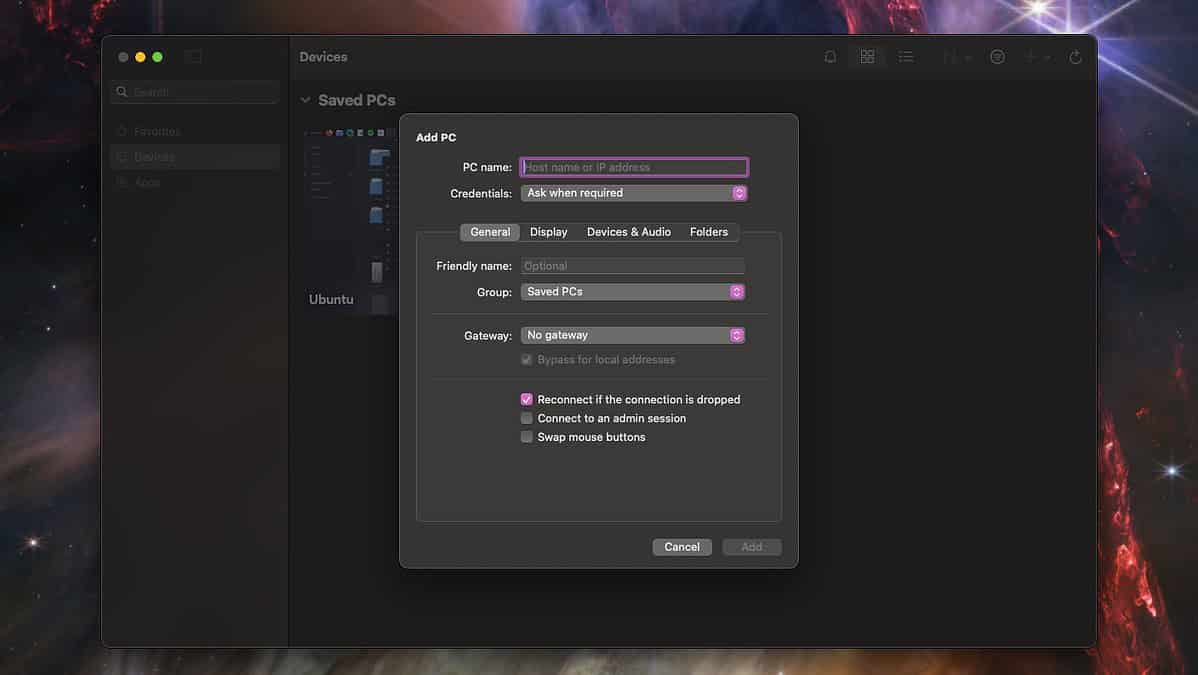
Task: Enable Swap mouse buttons
Action: (x=526, y=437)
